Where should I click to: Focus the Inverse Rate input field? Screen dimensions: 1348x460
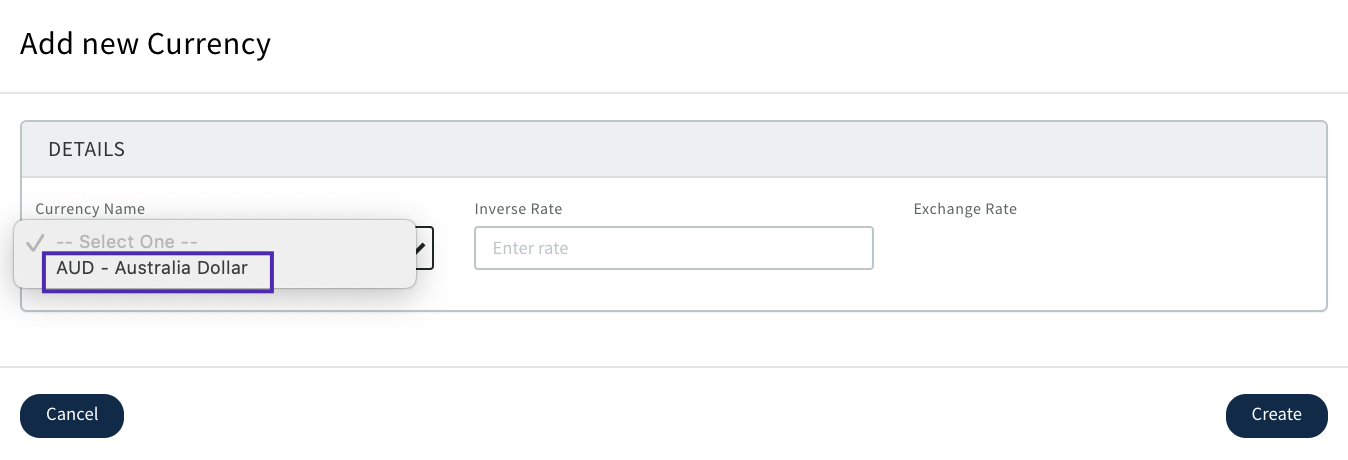pyautogui.click(x=673, y=248)
